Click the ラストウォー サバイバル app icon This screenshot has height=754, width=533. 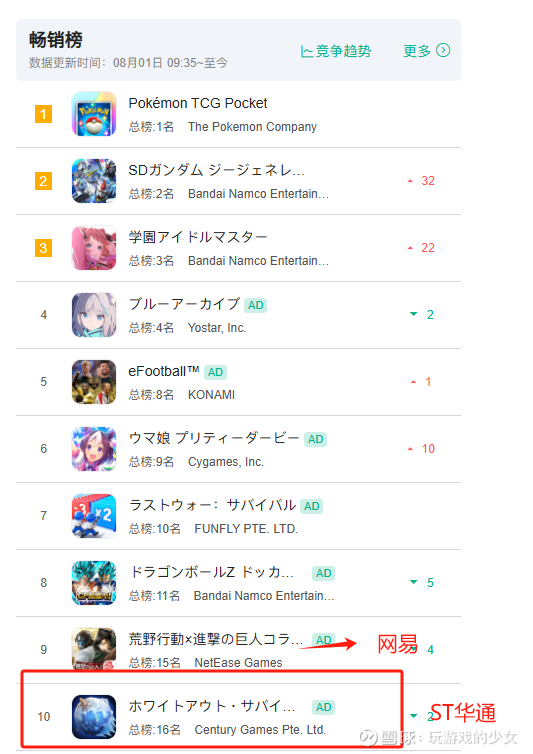click(x=94, y=516)
